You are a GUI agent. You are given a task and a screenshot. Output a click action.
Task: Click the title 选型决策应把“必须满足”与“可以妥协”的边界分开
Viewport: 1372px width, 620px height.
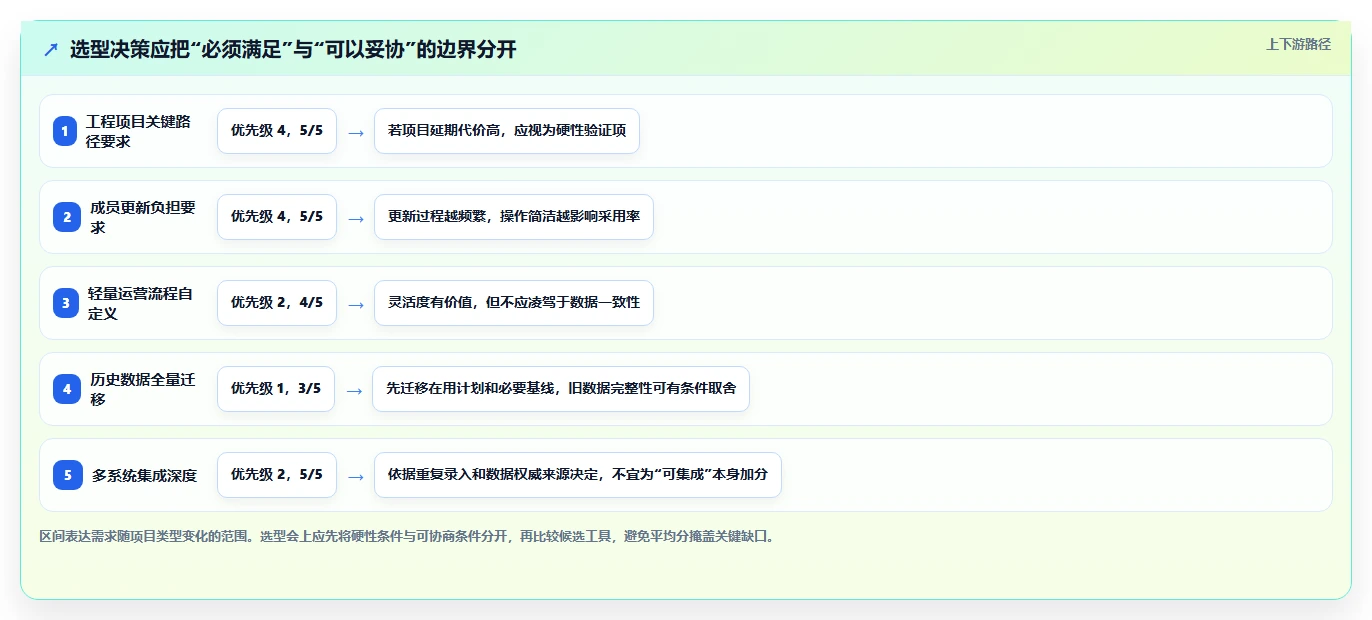pyautogui.click(x=293, y=49)
